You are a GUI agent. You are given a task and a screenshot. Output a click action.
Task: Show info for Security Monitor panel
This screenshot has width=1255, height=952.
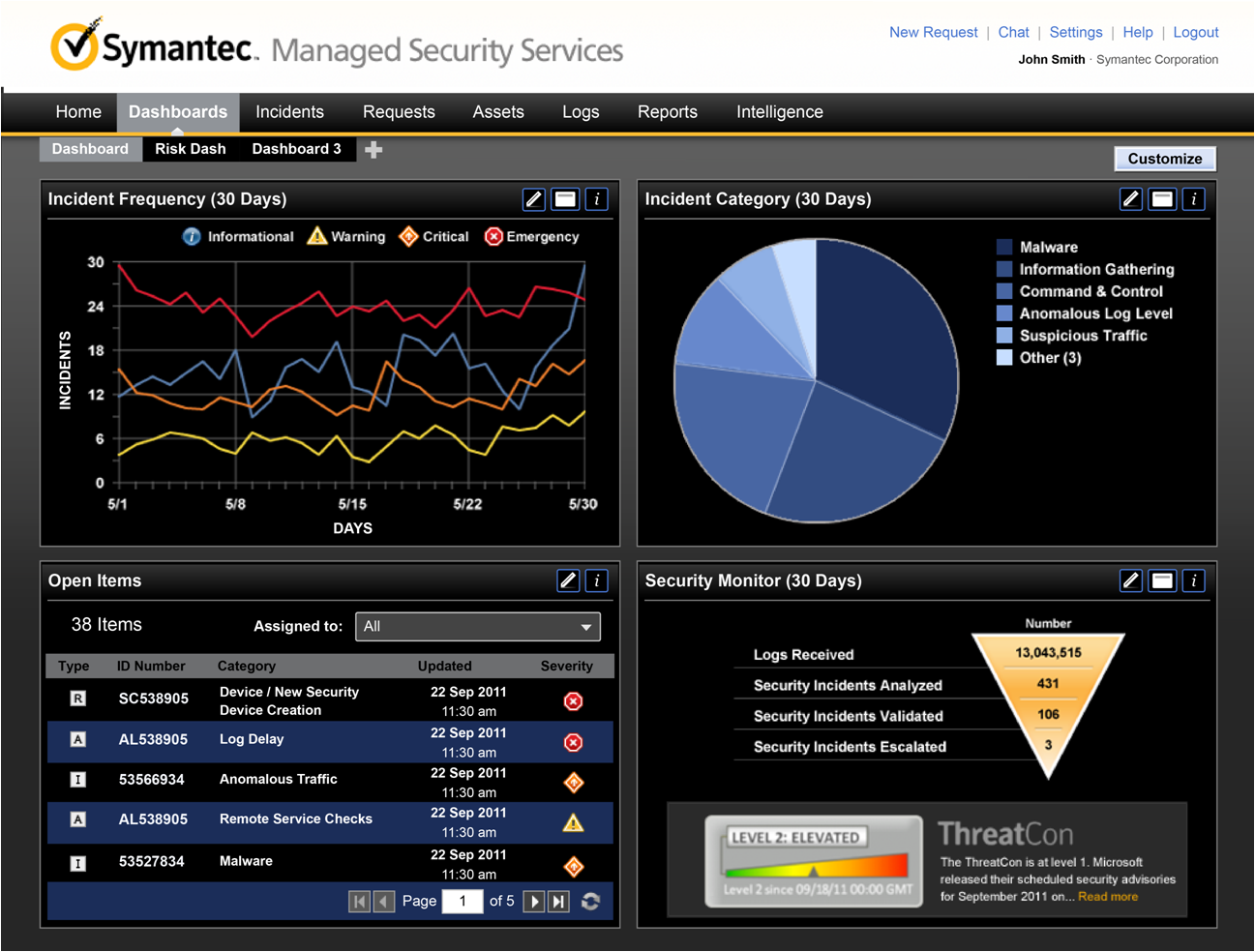coord(1194,580)
